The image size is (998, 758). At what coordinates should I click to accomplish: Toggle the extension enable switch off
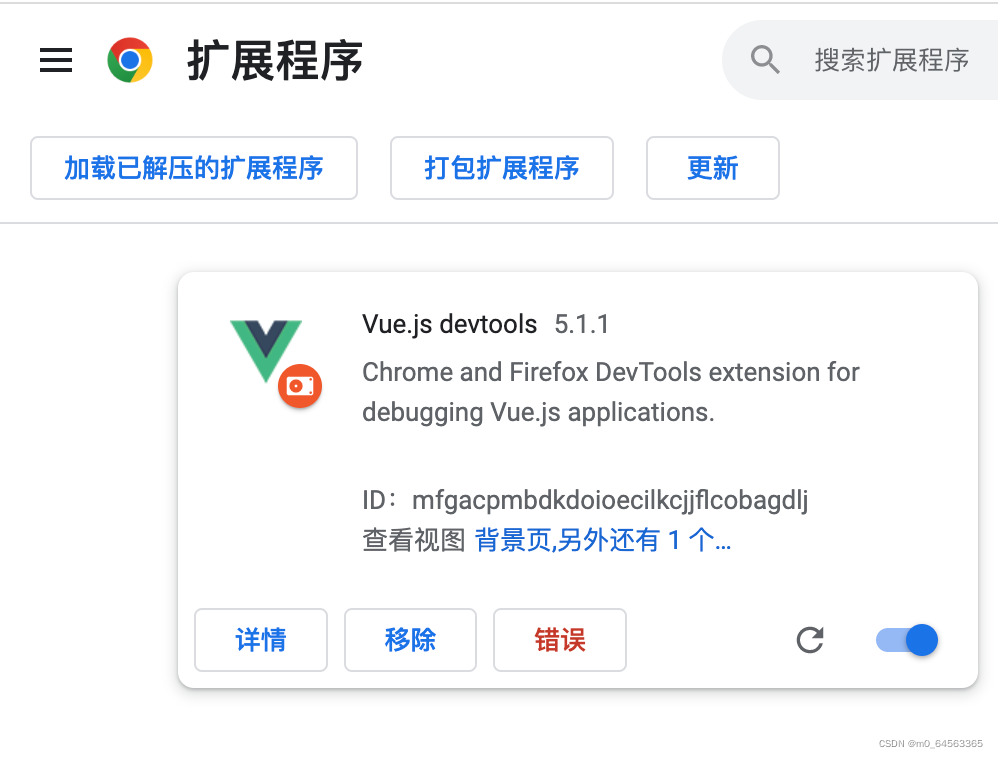click(906, 640)
